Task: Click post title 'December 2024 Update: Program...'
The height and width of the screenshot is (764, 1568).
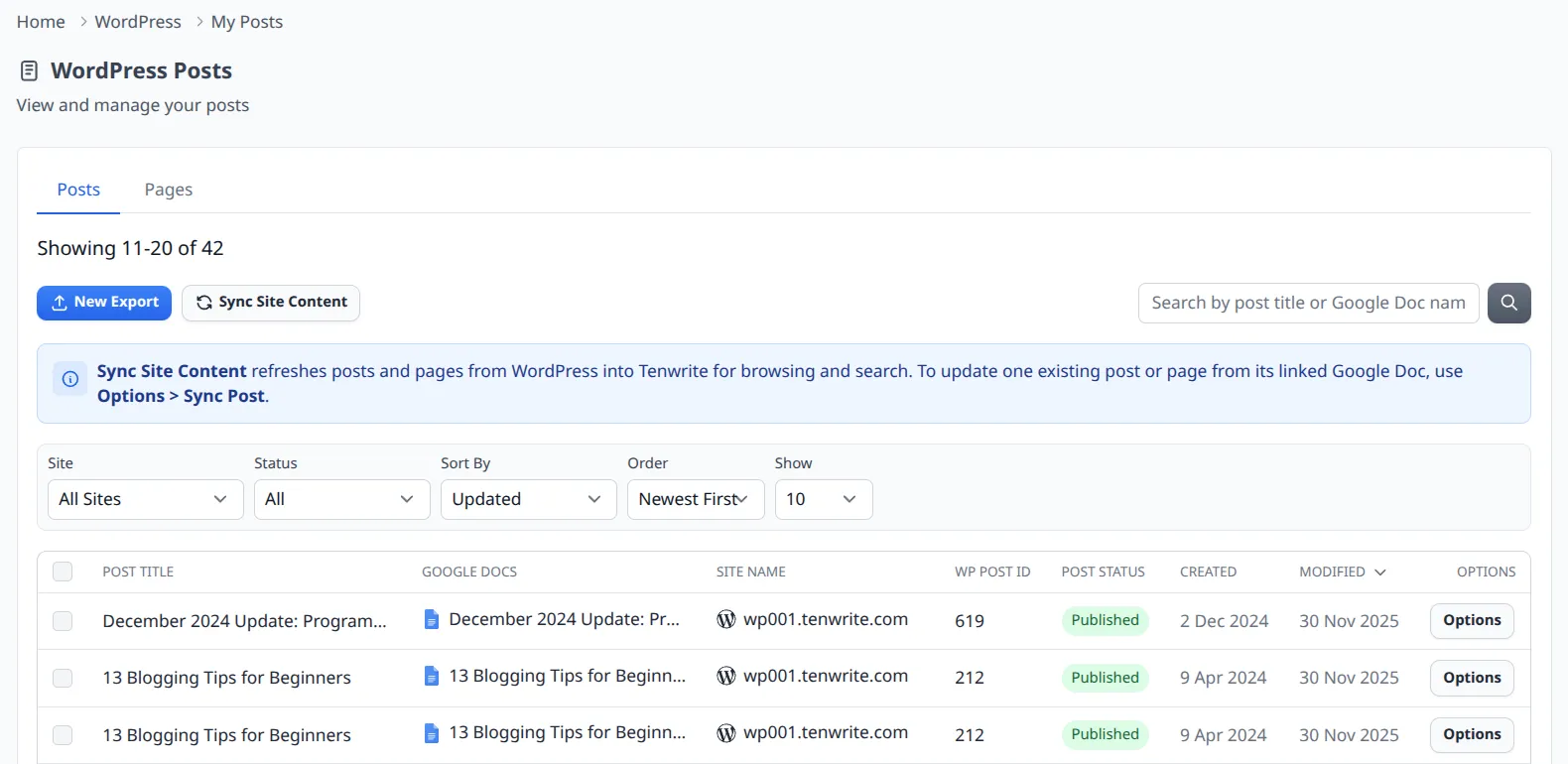Action: coord(244,621)
